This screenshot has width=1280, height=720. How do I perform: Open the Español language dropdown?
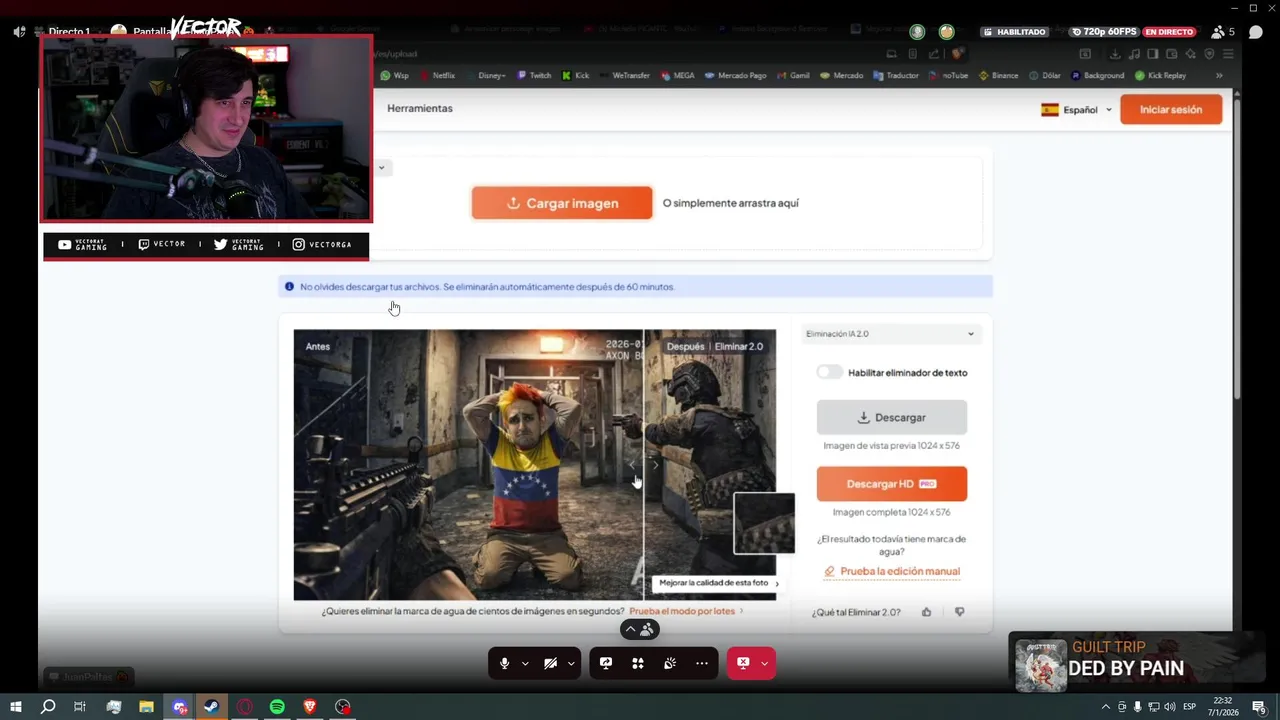click(x=1076, y=110)
